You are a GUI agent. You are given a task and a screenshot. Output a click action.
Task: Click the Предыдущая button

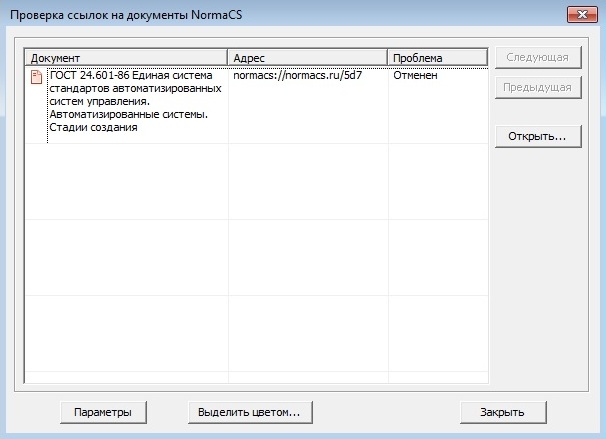coord(538,88)
